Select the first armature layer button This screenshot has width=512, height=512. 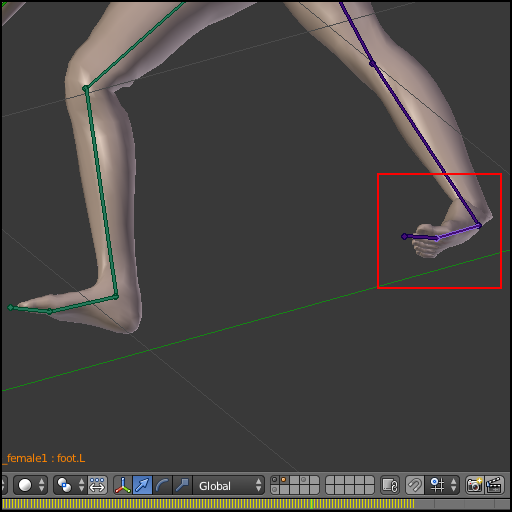(x=275, y=480)
